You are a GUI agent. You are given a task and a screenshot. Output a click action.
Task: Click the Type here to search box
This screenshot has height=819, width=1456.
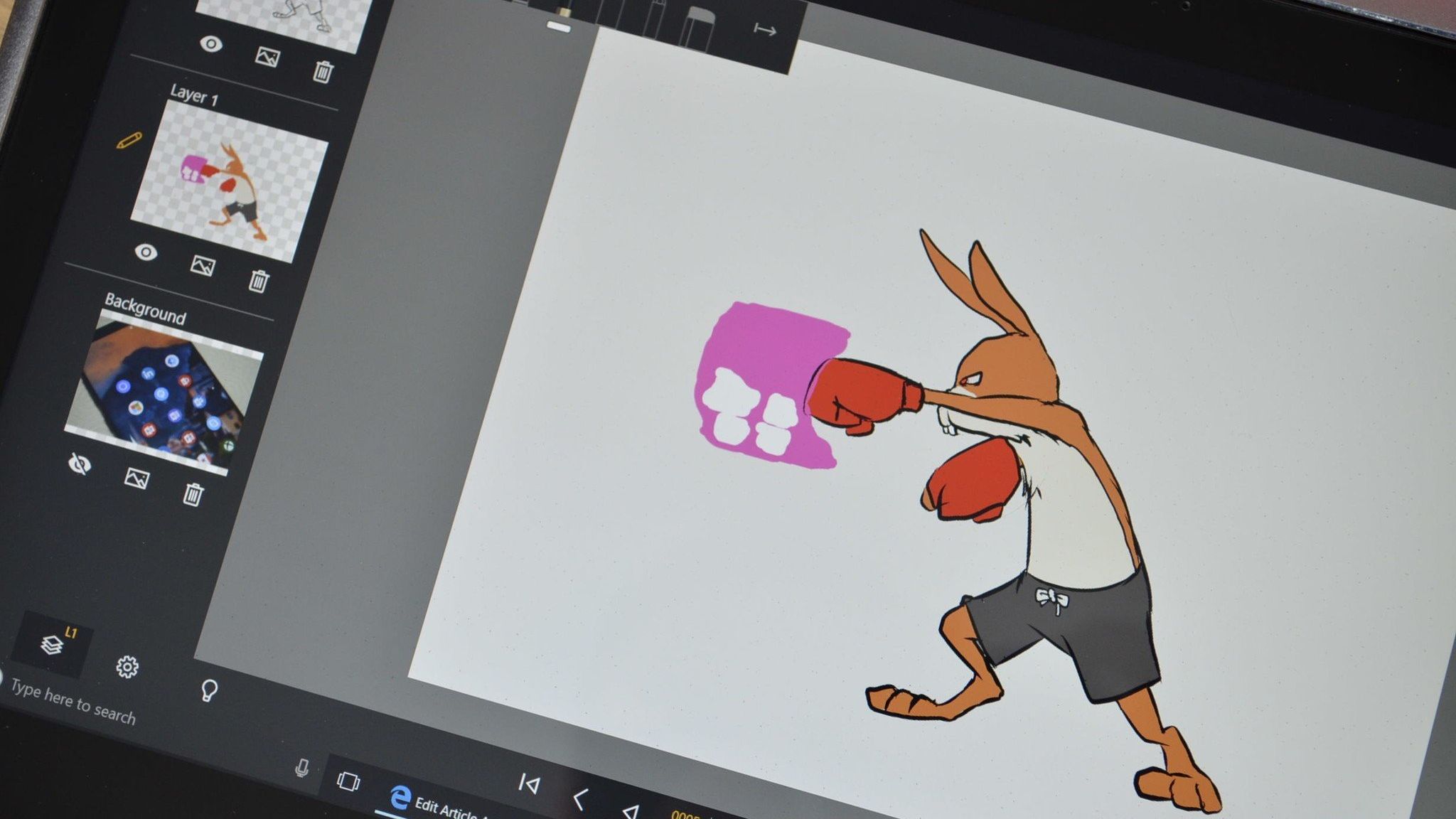pyautogui.click(x=73, y=702)
